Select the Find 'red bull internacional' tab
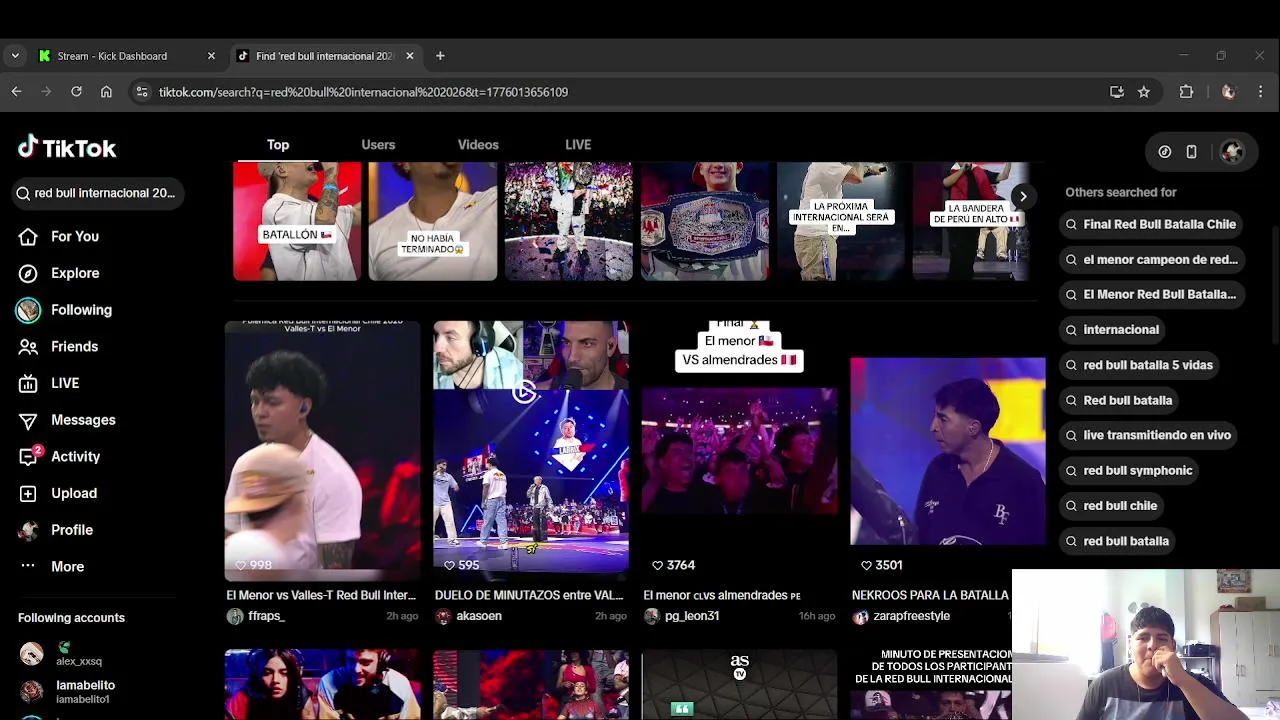 (325, 56)
